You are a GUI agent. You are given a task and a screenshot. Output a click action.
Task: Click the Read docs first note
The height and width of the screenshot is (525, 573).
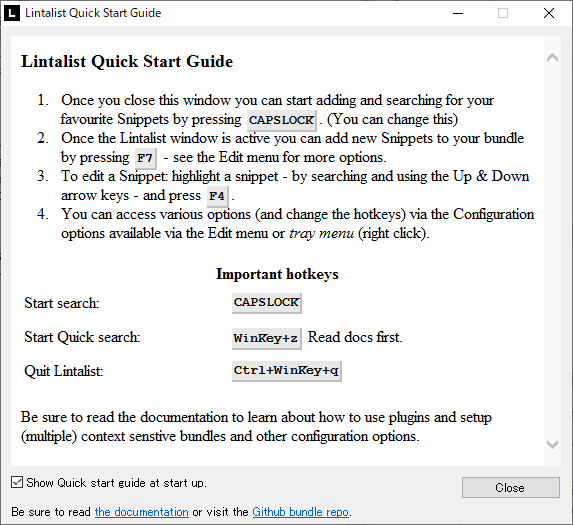355,337
